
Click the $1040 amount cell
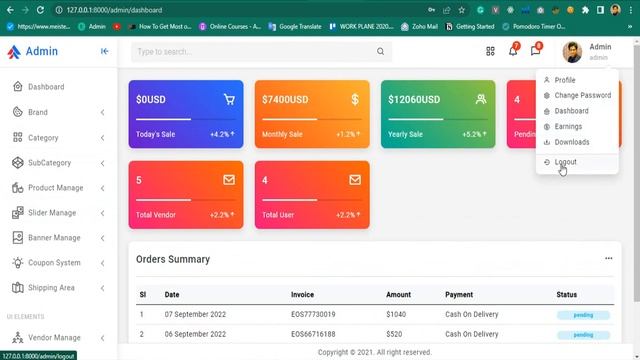[x=396, y=314]
